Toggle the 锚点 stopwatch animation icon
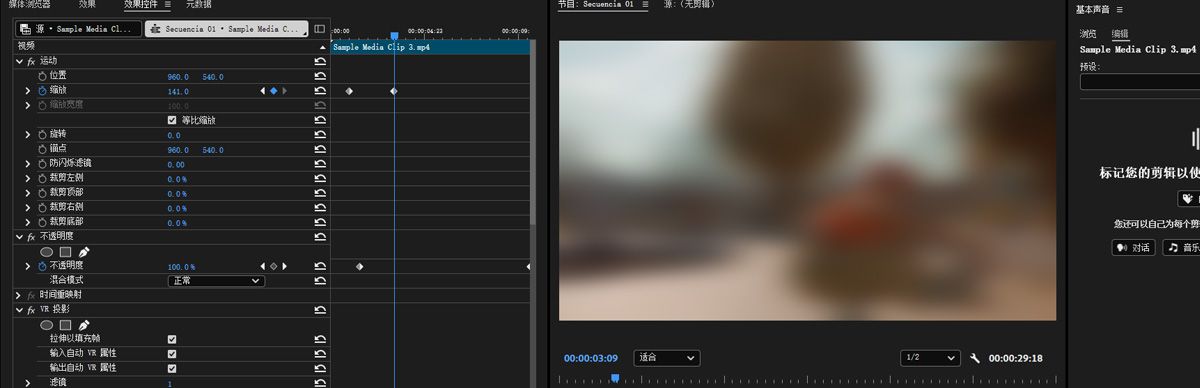 click(x=42, y=150)
